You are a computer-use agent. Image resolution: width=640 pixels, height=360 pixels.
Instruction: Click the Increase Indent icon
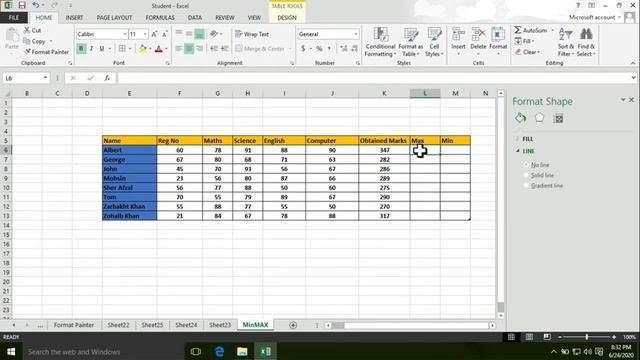(x=224, y=49)
